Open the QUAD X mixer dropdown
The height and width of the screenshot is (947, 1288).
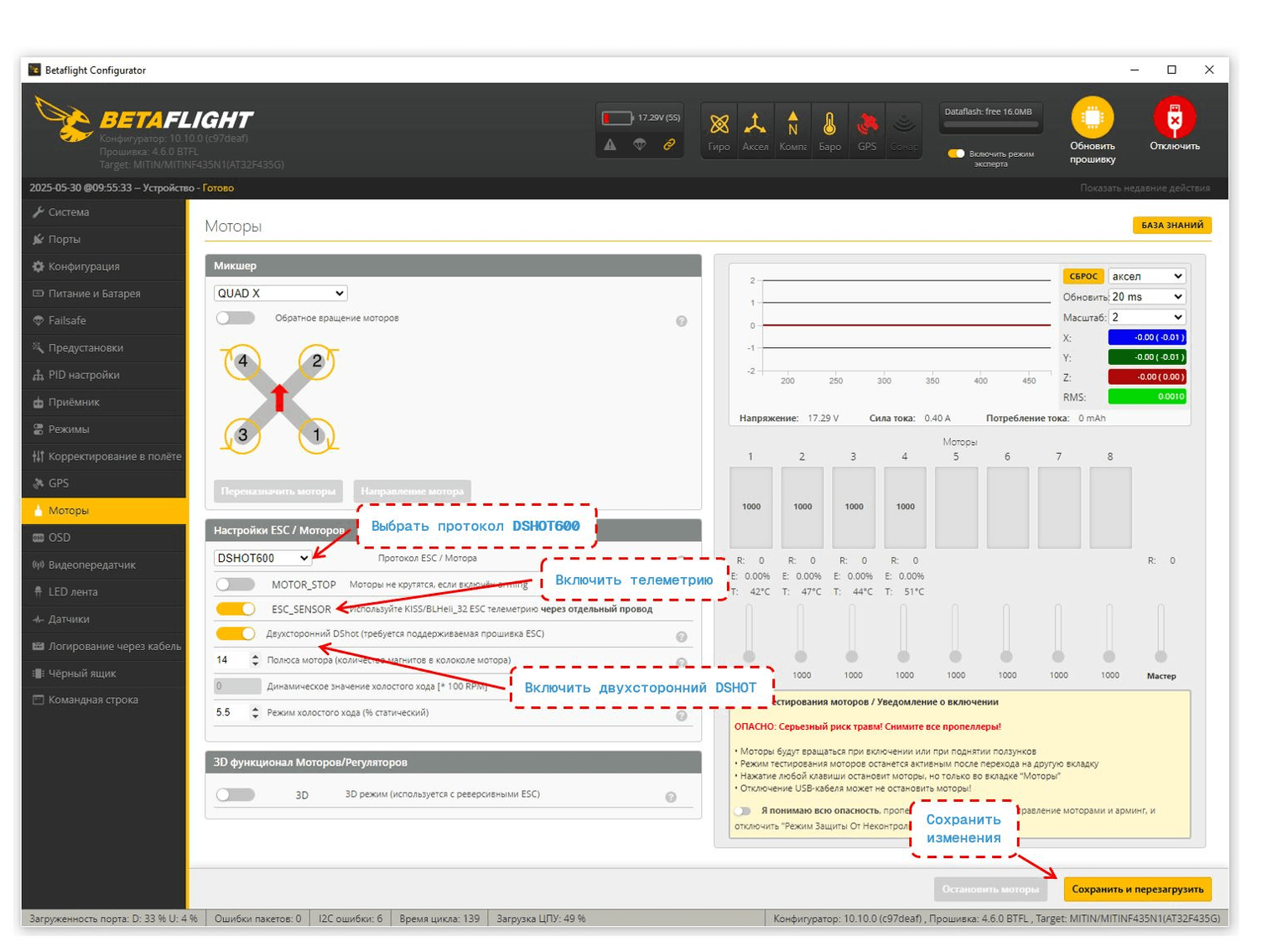click(x=280, y=293)
